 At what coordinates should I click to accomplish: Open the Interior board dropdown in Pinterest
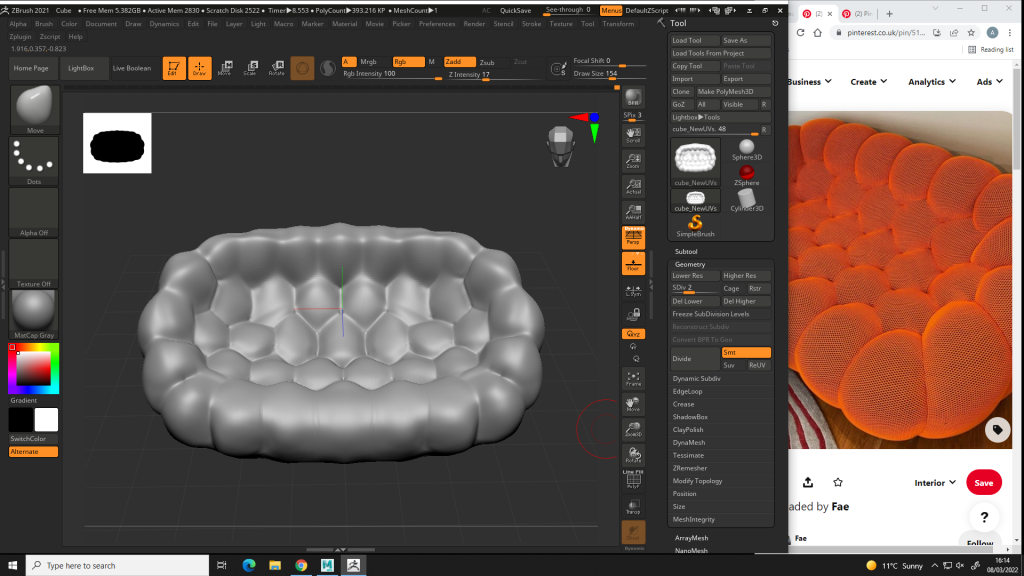[x=935, y=483]
